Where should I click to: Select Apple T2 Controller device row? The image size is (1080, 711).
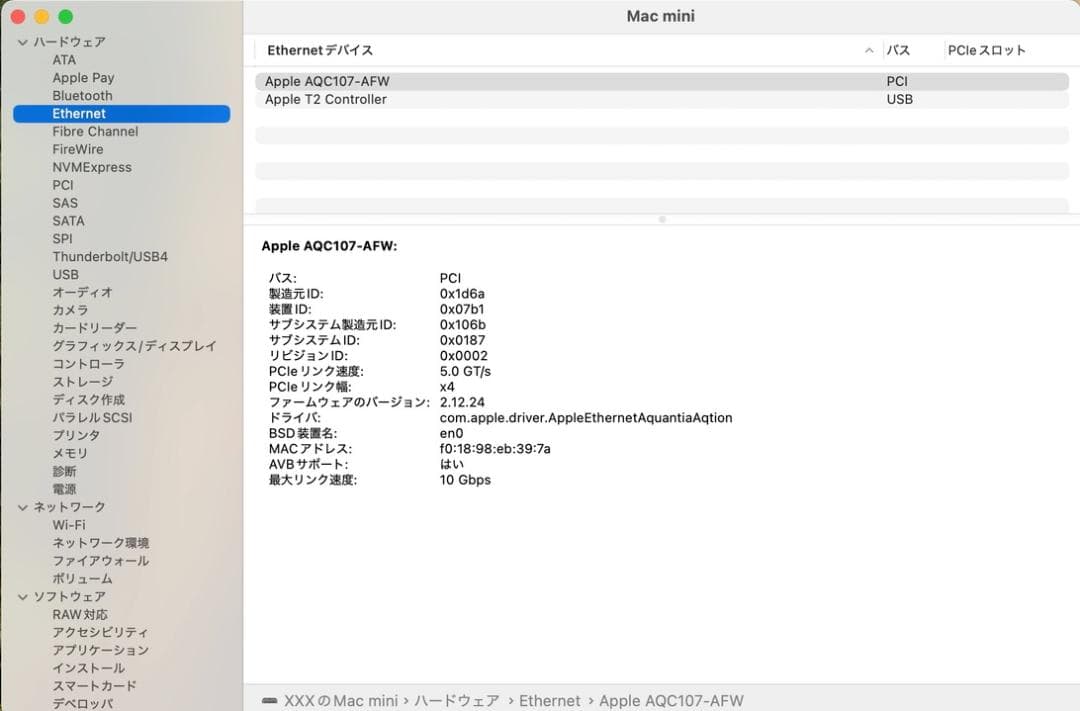[x=662, y=100]
